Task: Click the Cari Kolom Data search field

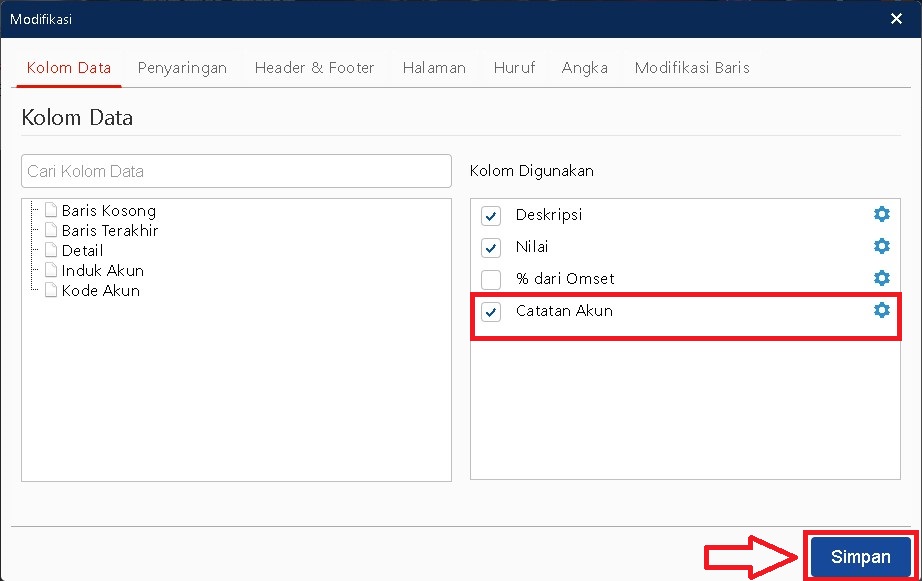Action: [236, 171]
